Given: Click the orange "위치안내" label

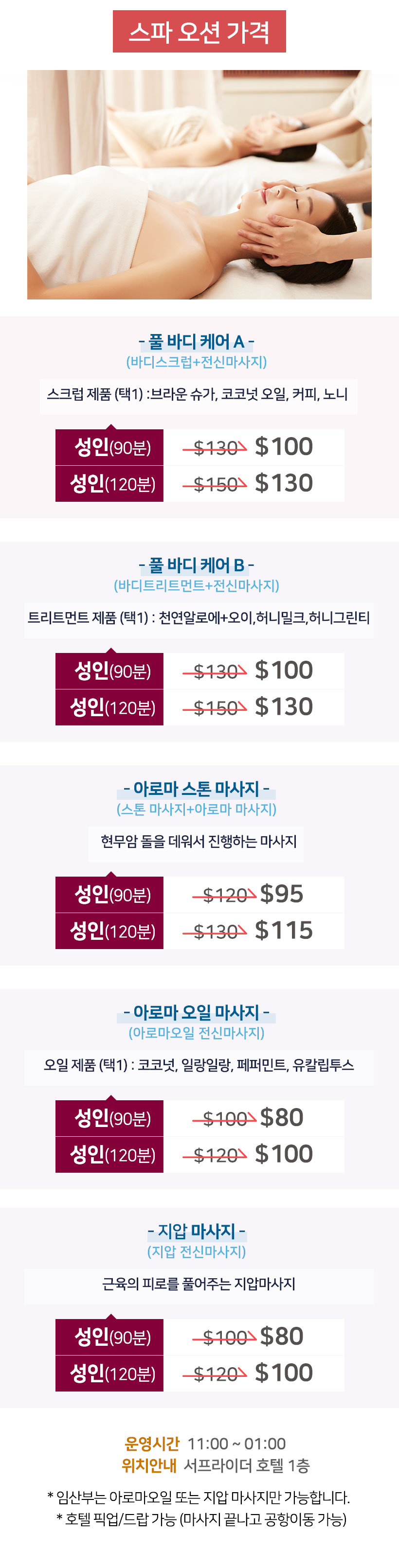Looking at the screenshot, I should click(x=148, y=1465).
